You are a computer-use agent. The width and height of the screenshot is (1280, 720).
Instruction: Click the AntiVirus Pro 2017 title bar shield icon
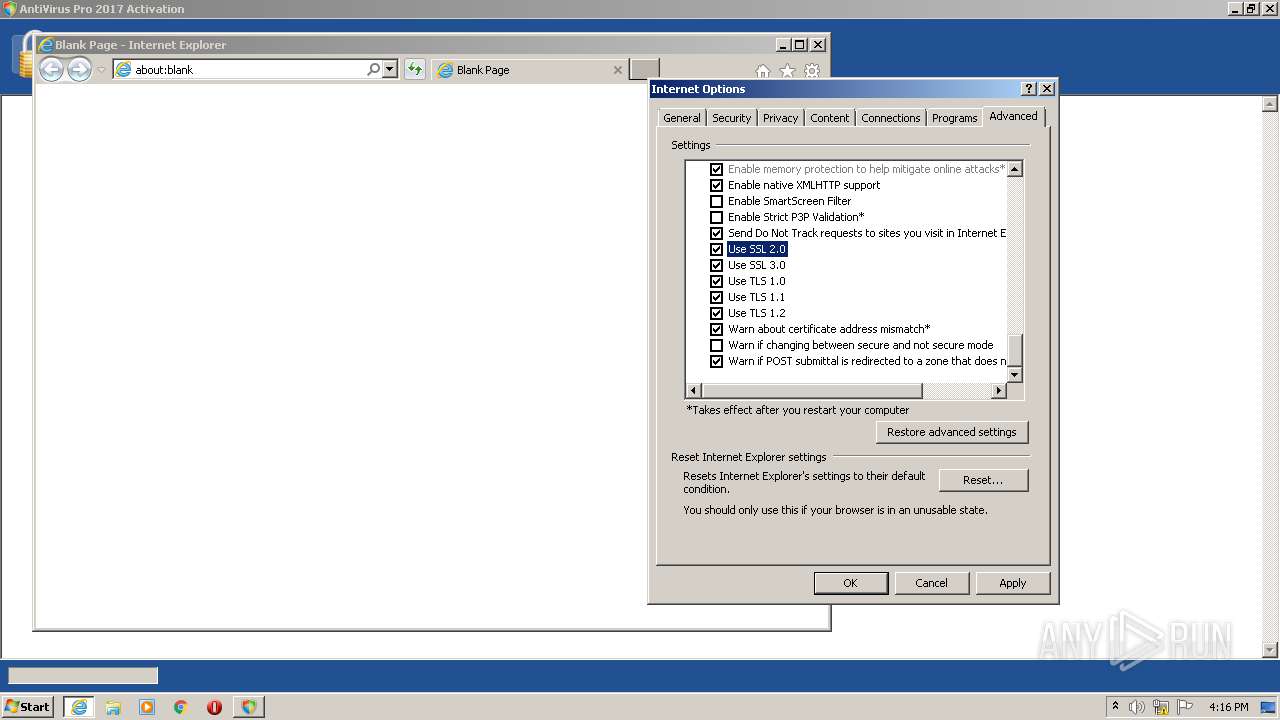9,9
